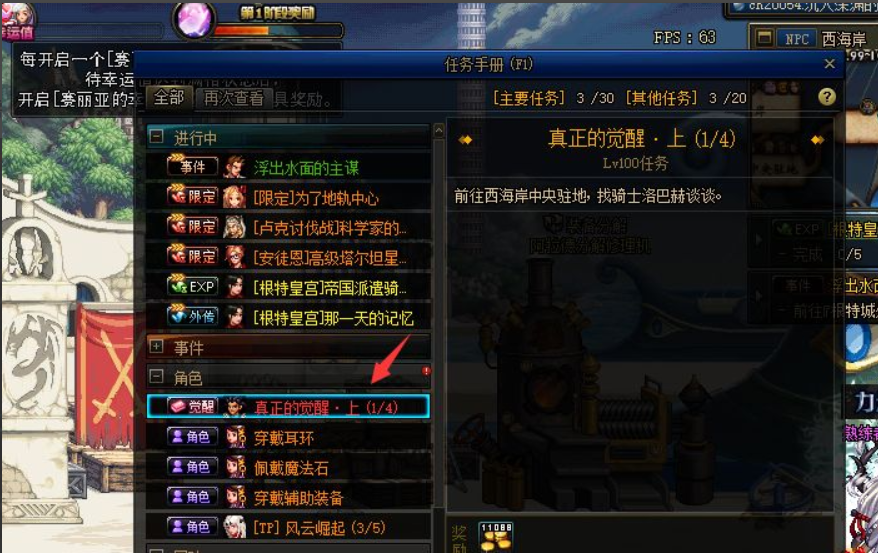This screenshot has width=878, height=553.
Task: Click the left arrow beside quest title
Action: click(x=465, y=140)
